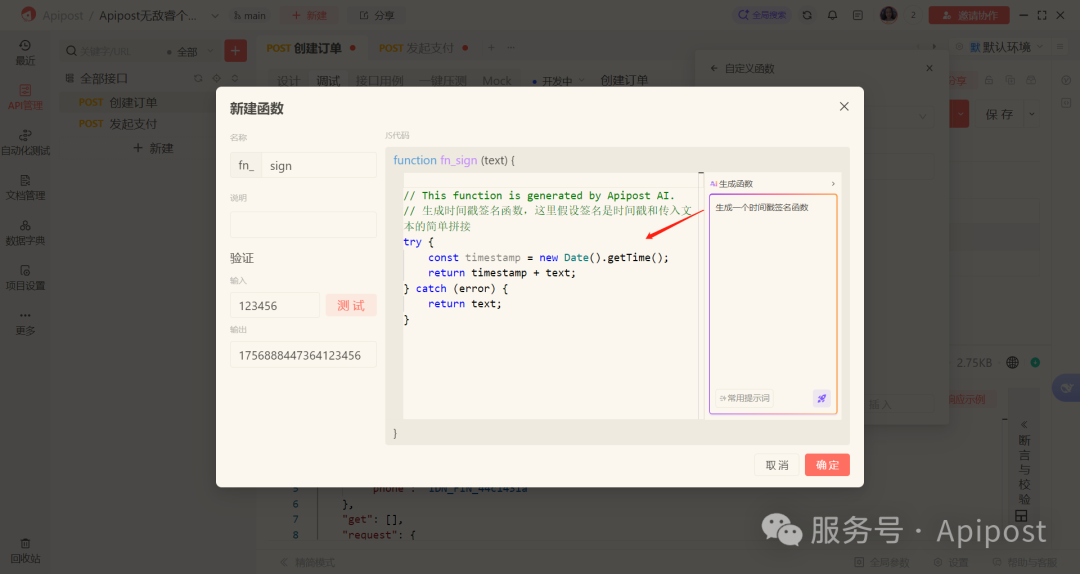
Task: Open the notification bell
Action: 832,14
